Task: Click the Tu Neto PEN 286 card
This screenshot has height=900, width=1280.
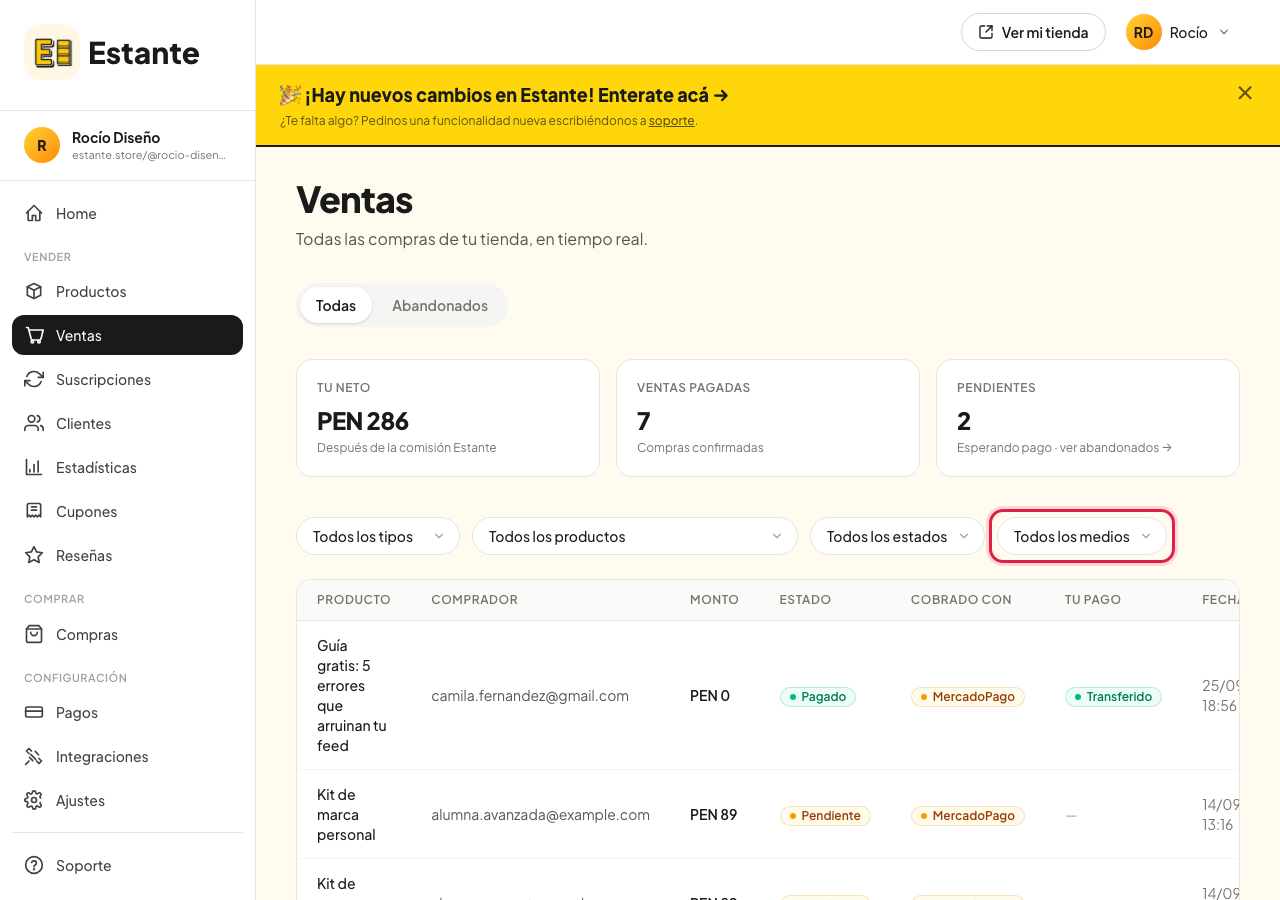Action: click(x=448, y=418)
